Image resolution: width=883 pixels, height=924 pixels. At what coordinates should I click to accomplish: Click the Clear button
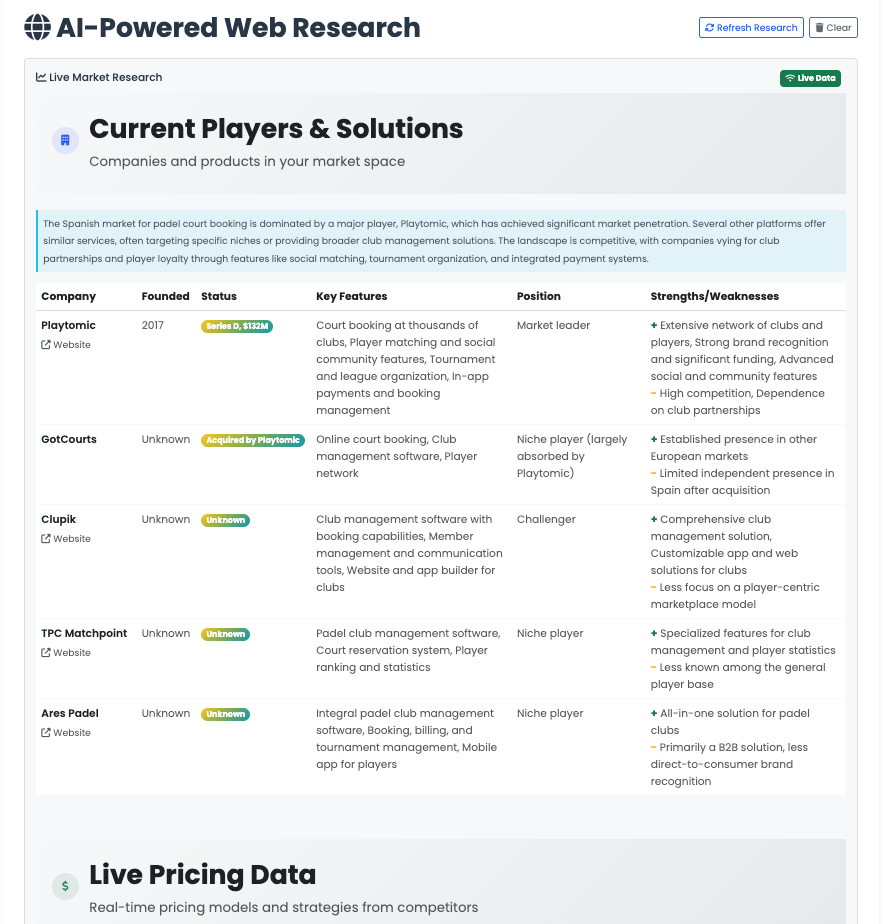(833, 27)
